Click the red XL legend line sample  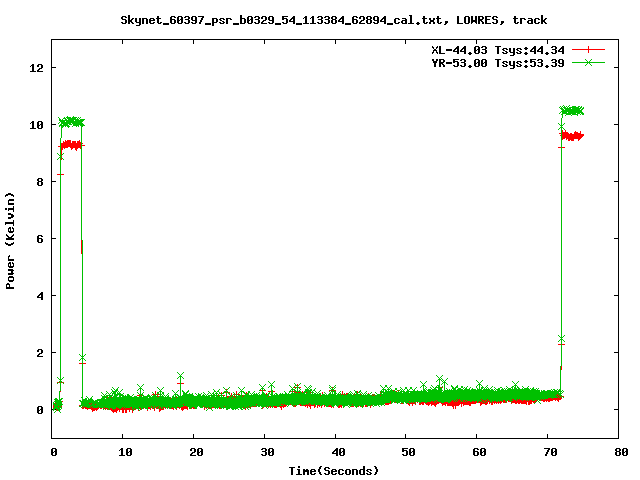click(588, 50)
